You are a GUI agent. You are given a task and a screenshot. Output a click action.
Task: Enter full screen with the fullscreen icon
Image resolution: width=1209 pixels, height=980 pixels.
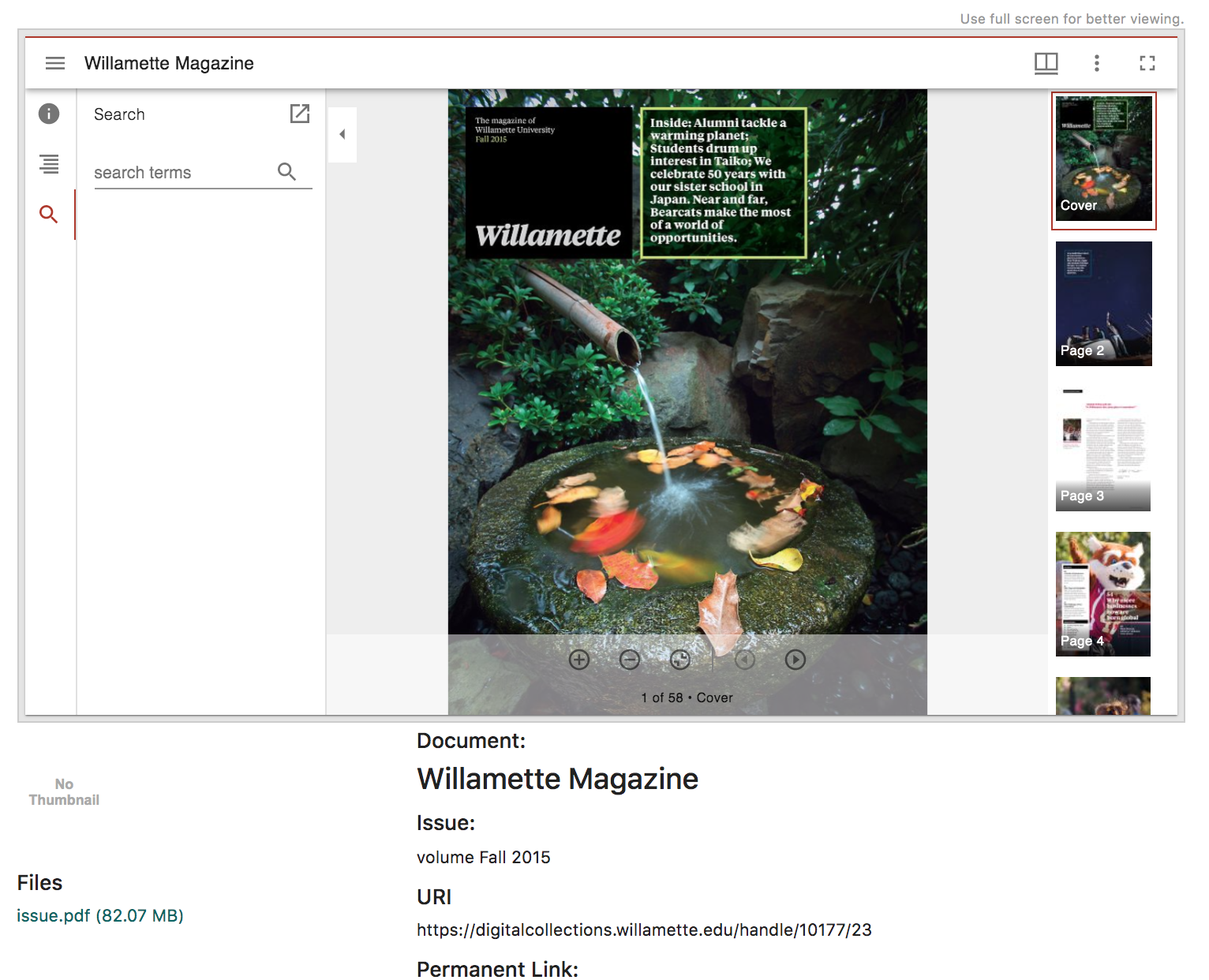tap(1147, 63)
